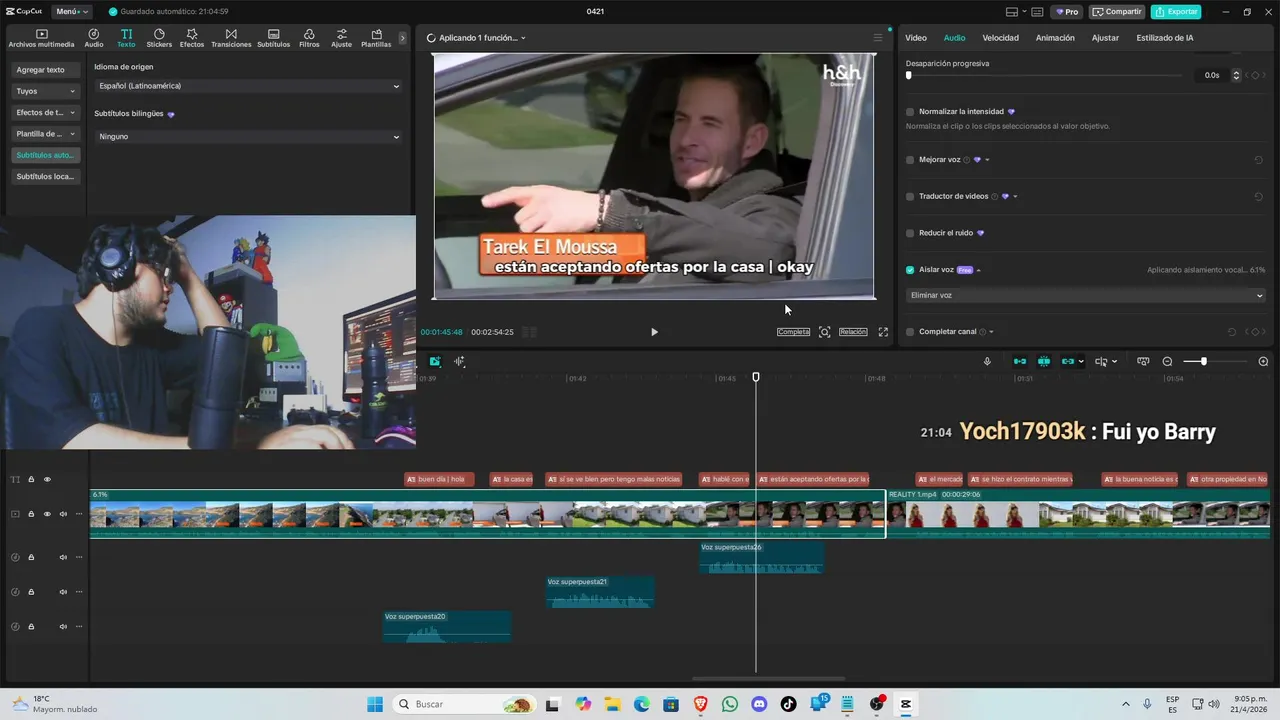Screen dimensions: 1280x720
Task: Open the preview player menu icon
Action: tap(878, 38)
